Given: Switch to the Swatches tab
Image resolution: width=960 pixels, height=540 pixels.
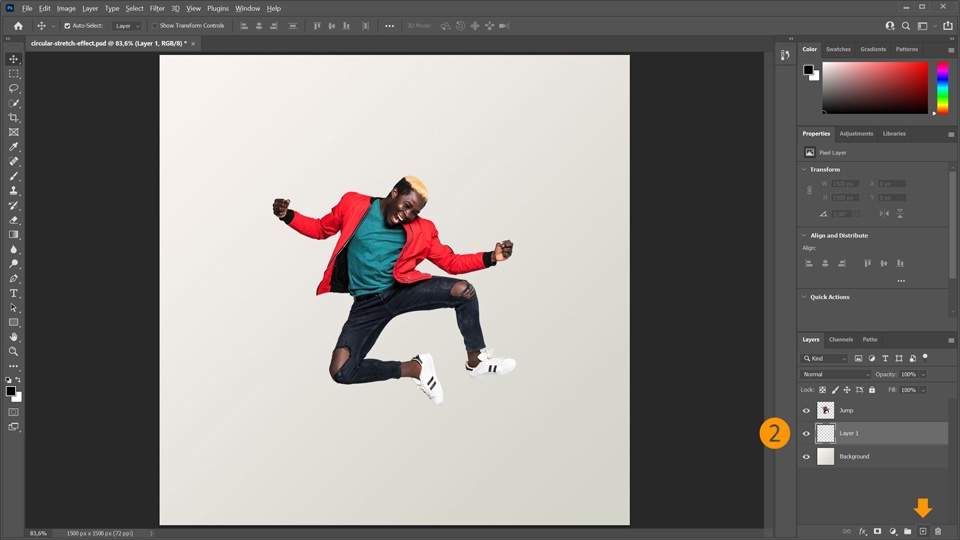Looking at the screenshot, I should tap(838, 49).
